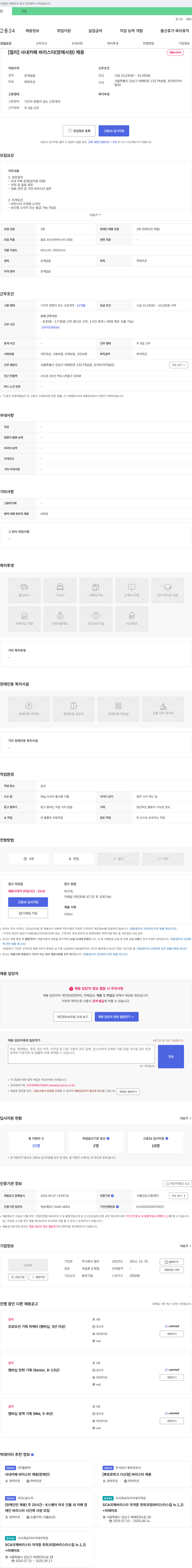Click 개인정보보호법 상세 보기 button
The width and height of the screenshot is (192, 1568).
click(x=73, y=1017)
